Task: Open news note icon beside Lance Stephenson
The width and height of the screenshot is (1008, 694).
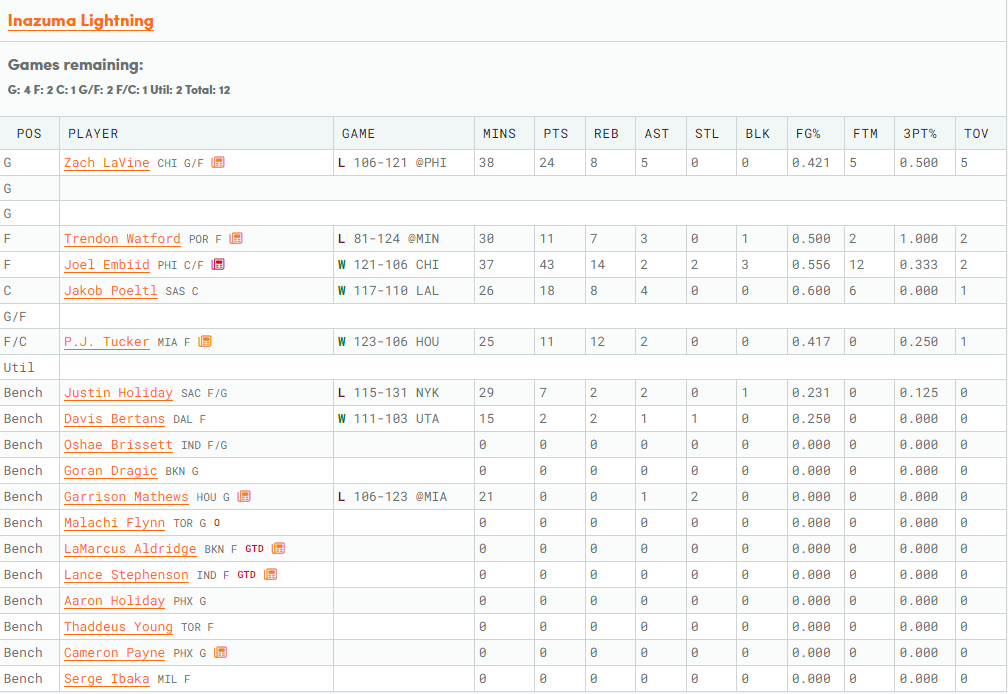Action: [x=271, y=574]
